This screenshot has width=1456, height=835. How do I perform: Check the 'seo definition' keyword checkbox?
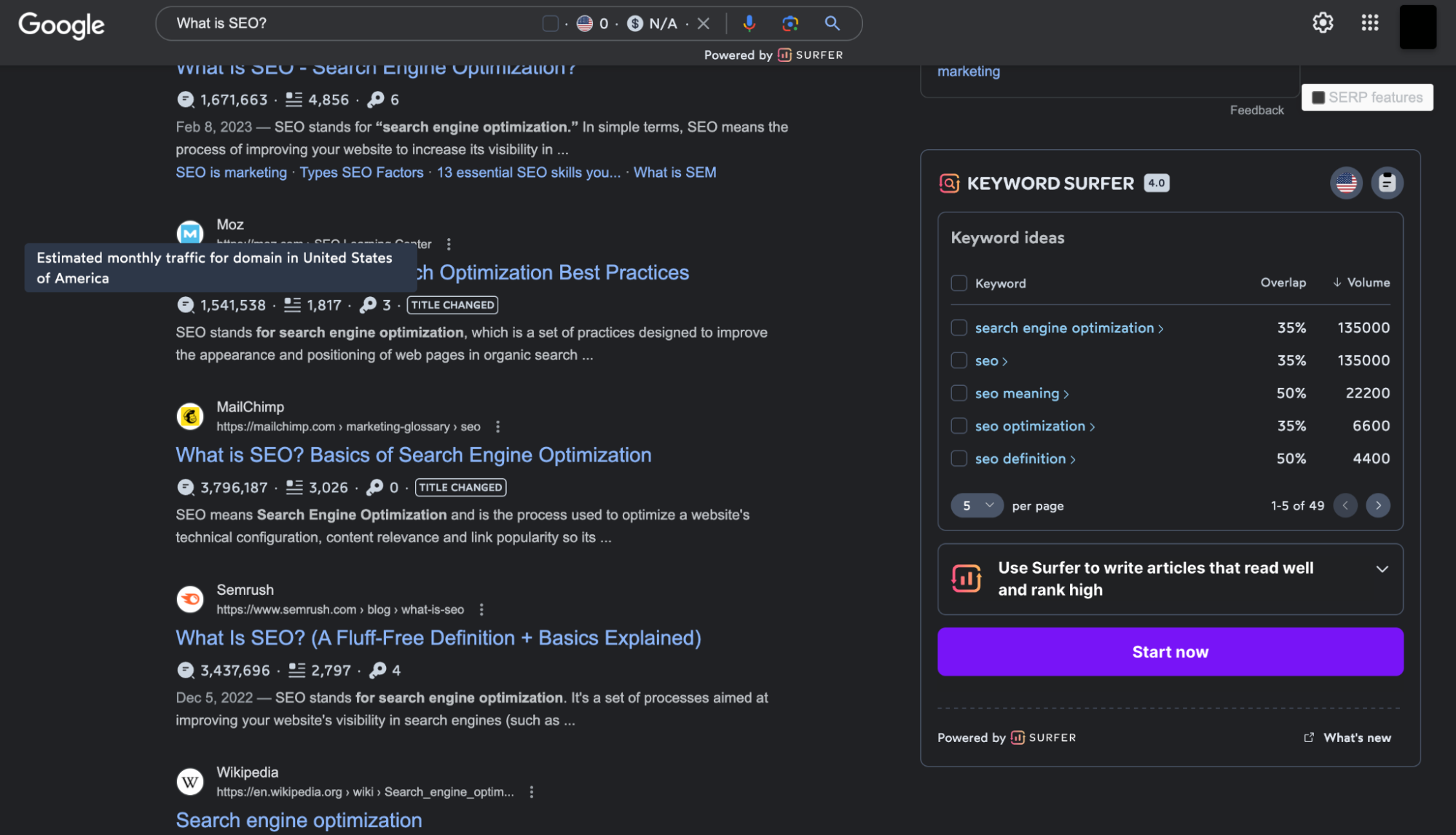pyautogui.click(x=959, y=459)
